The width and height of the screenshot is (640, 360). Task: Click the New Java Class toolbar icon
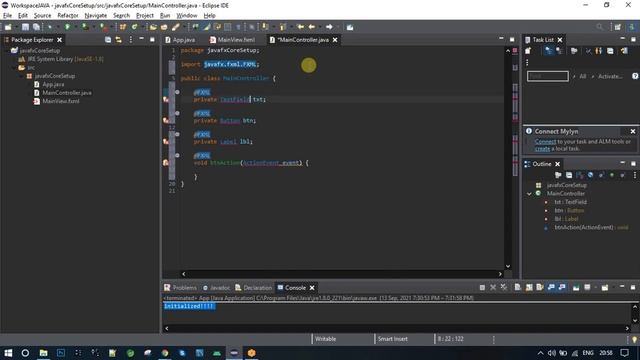tap(134, 27)
